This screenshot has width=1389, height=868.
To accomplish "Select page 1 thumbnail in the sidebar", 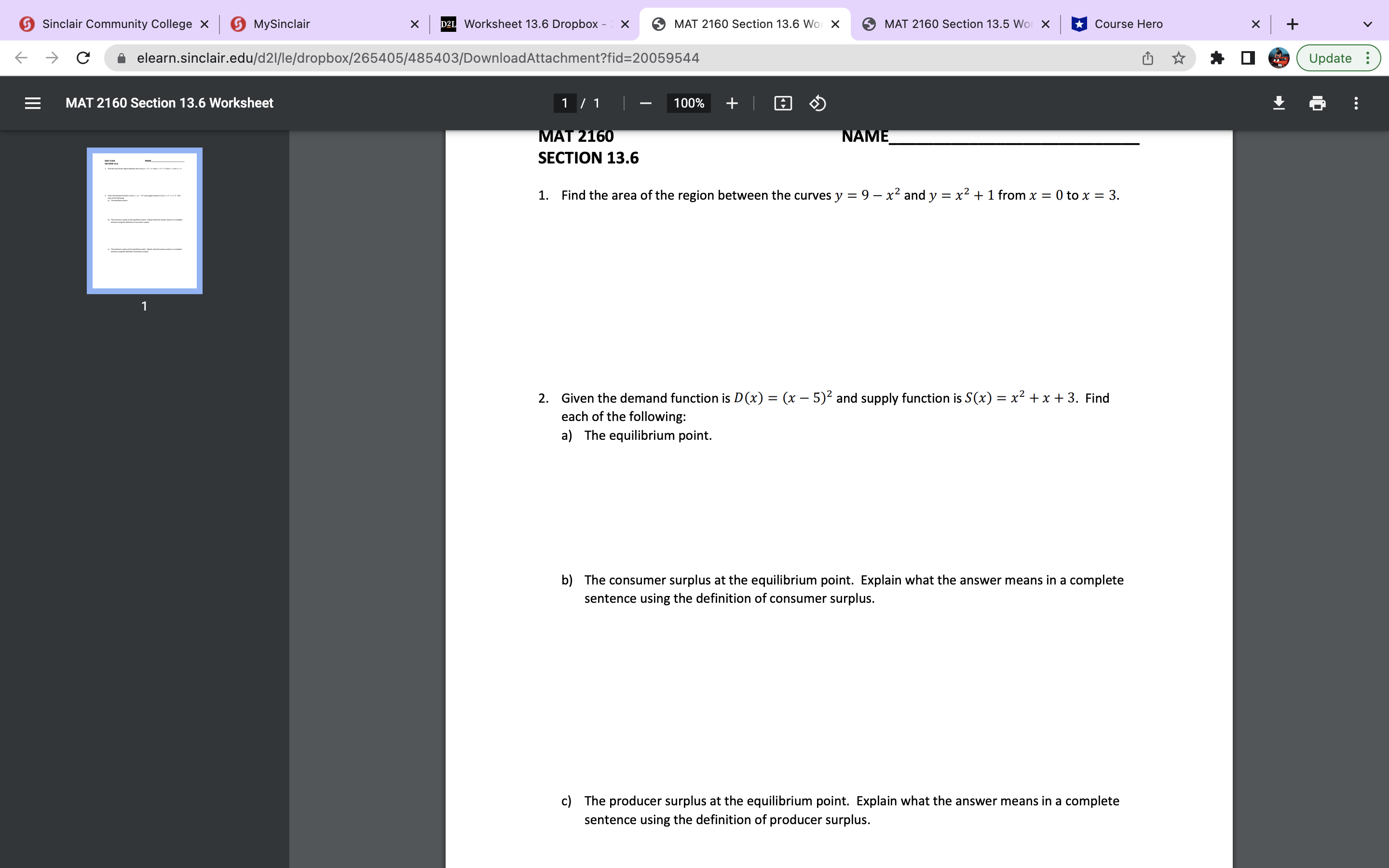I will click(144, 221).
